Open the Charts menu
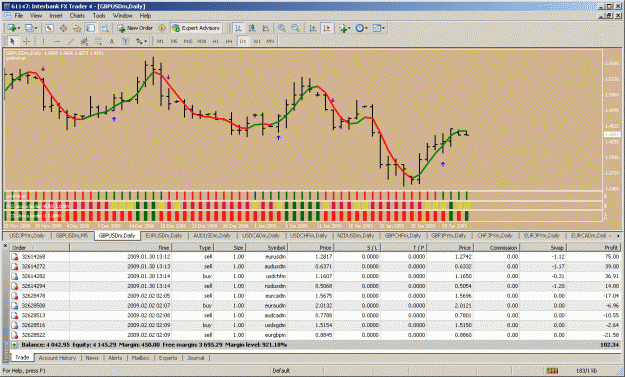 coord(77,16)
